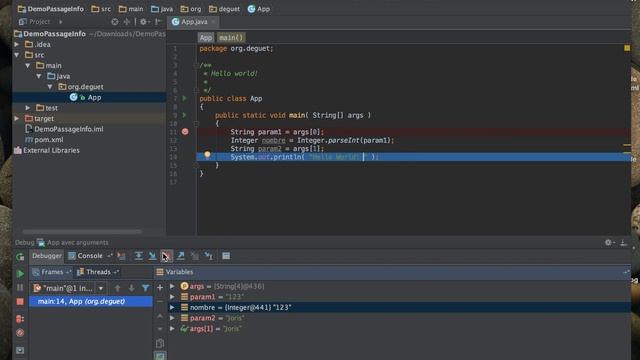The height and width of the screenshot is (360, 640).
Task: Open the Evaluate Expression calculator icon
Action: [x=226, y=256]
